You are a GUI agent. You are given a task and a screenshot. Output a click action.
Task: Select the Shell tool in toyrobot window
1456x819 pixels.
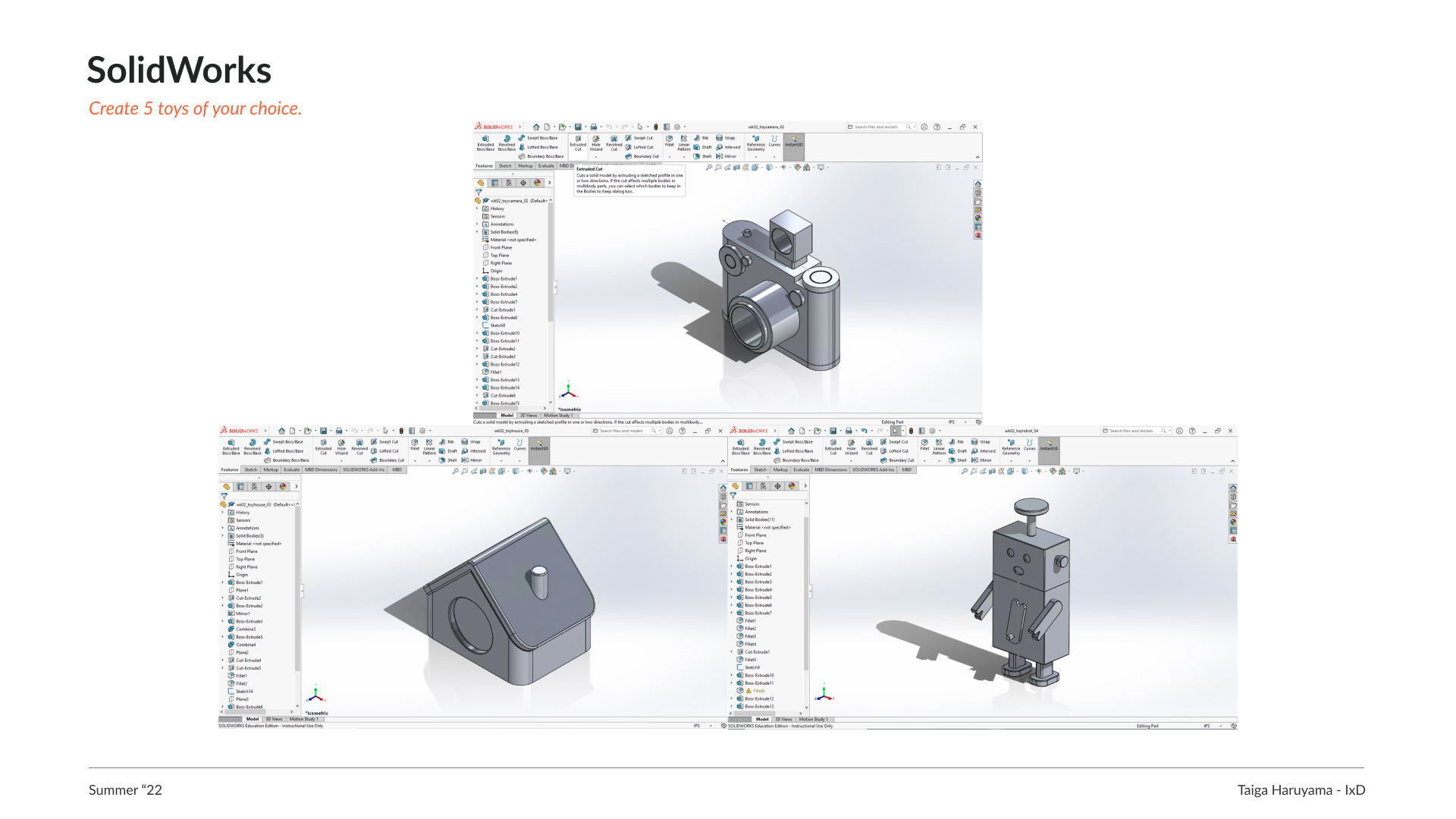tap(957, 460)
